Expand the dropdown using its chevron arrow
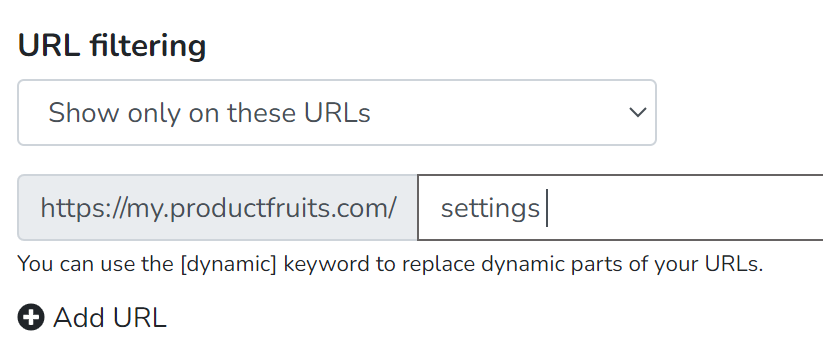 pos(638,112)
